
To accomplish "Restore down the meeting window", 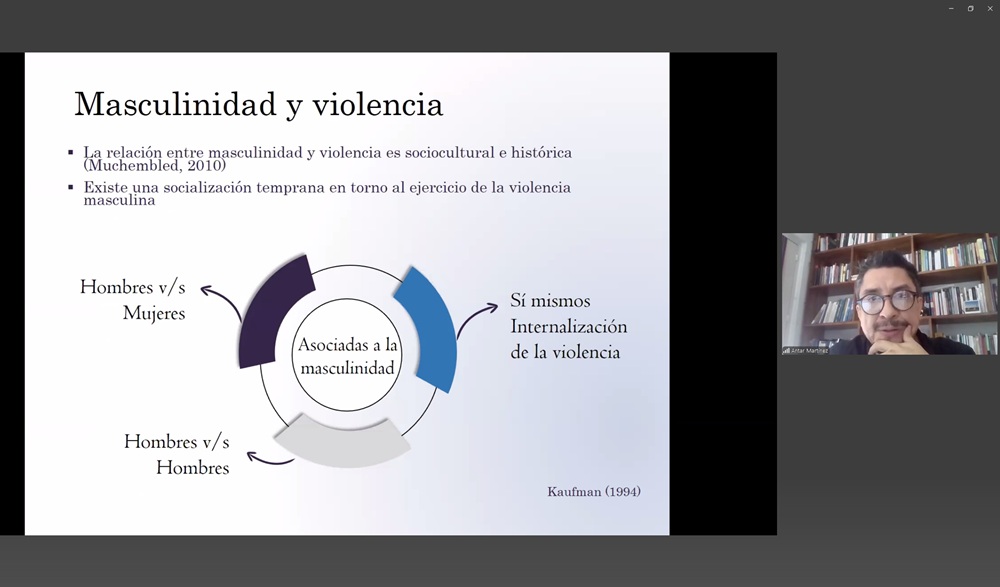I will point(970,8).
